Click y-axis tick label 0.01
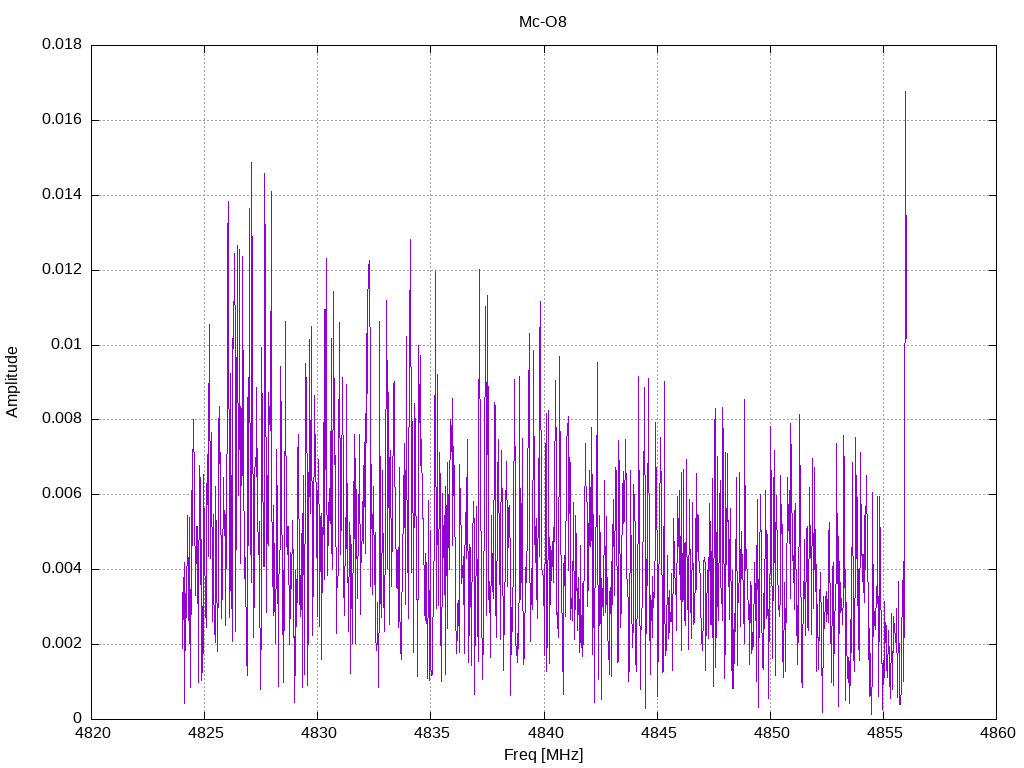The height and width of the screenshot is (768, 1024). (x=67, y=344)
